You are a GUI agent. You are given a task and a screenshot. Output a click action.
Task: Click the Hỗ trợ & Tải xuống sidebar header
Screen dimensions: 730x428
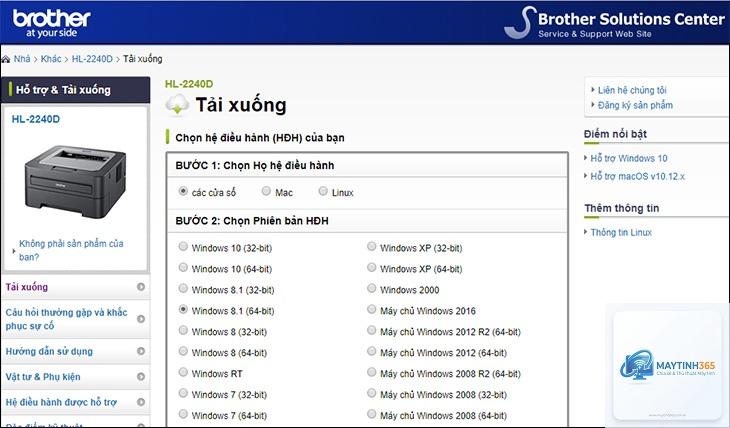(76, 90)
